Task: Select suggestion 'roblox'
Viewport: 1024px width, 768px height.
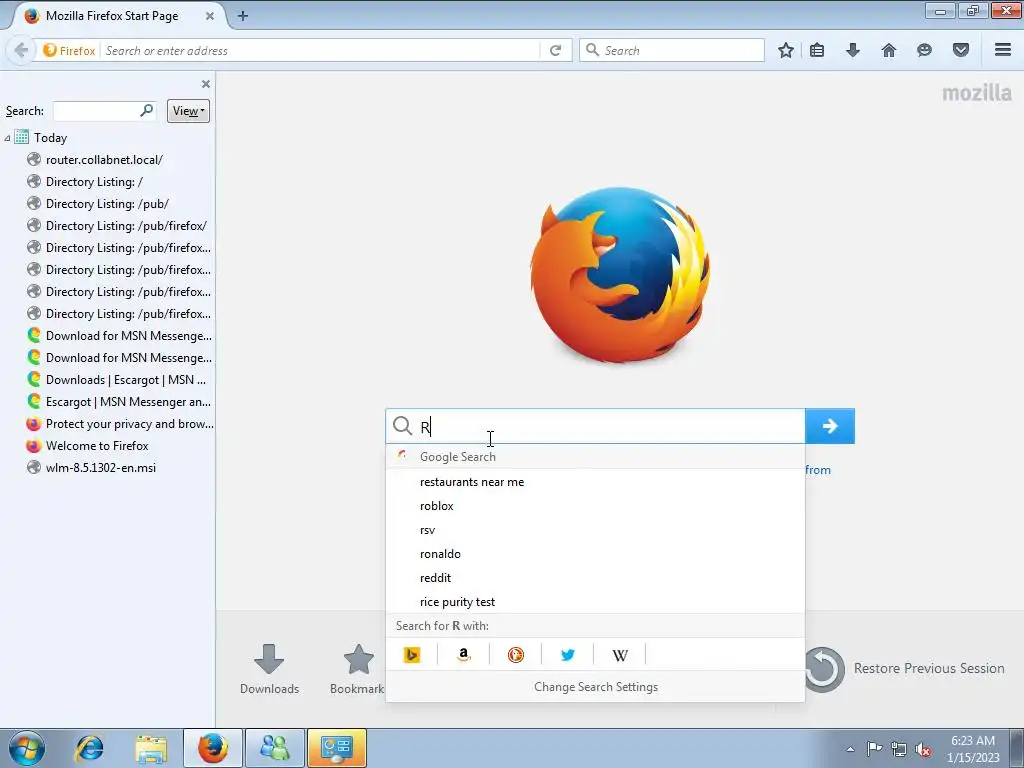Action: coord(596,506)
